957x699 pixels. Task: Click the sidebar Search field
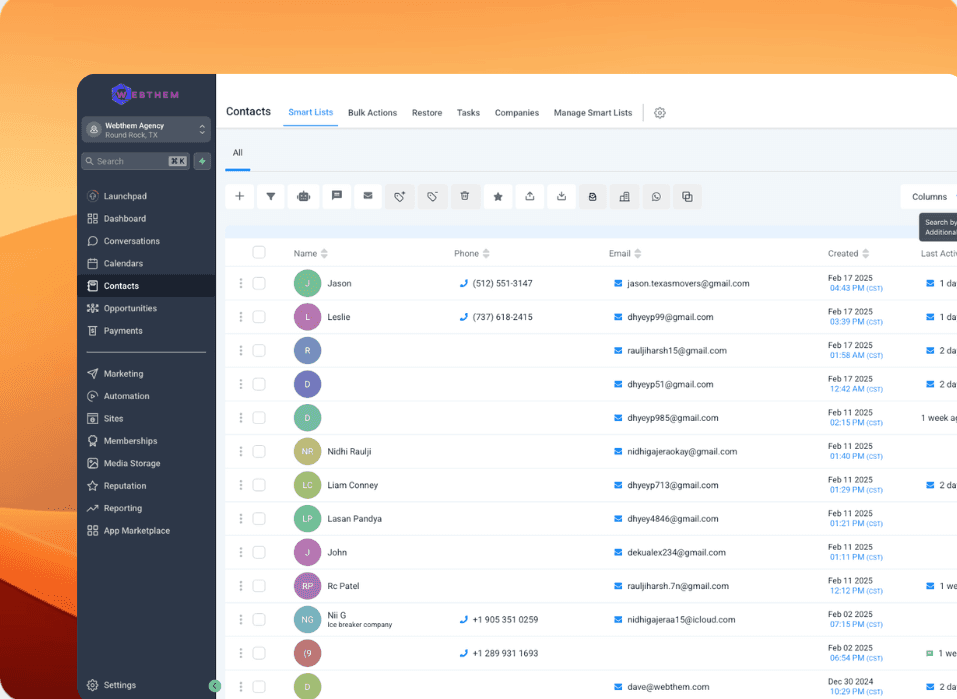135,161
